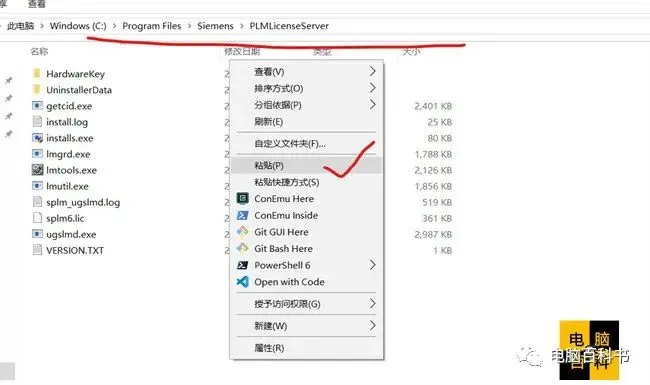650x385 pixels.
Task: Click the UninstallerData folder icon
Action: pos(37,90)
